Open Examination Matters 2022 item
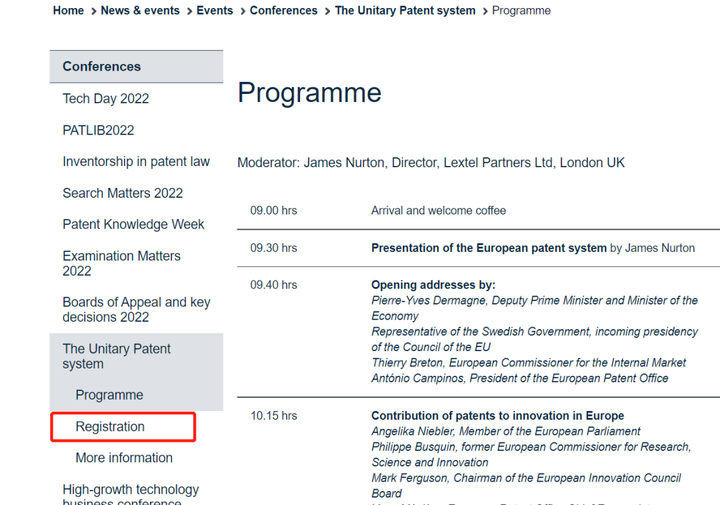The image size is (720, 505). [122, 263]
